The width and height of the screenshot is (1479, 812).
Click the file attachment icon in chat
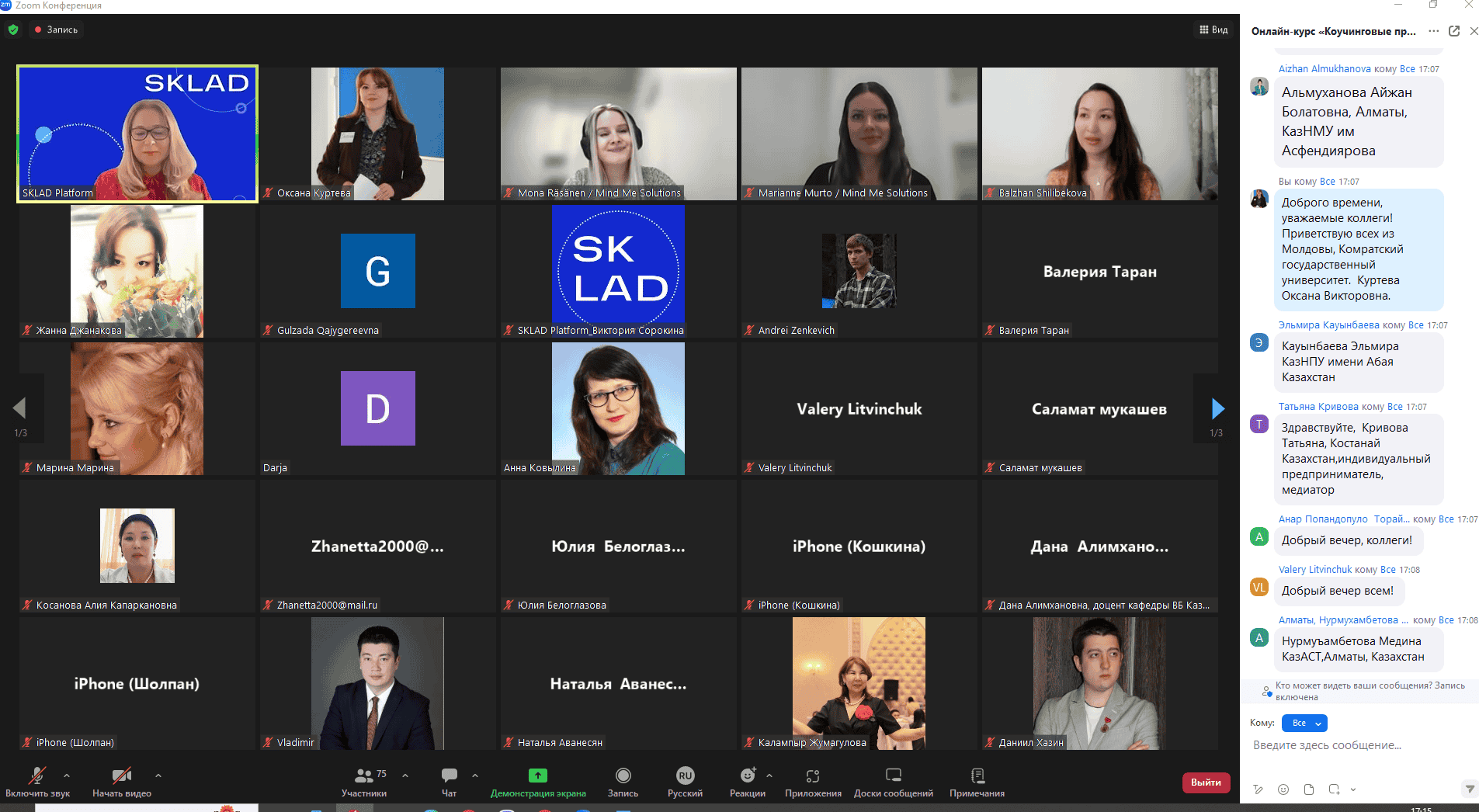coord(1309,789)
